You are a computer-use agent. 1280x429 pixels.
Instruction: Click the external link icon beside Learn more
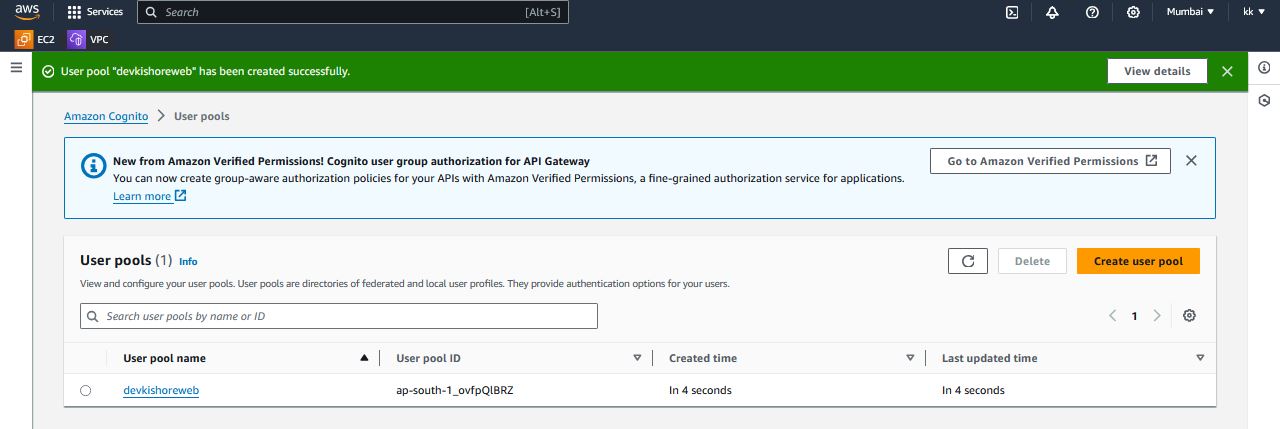[x=181, y=196]
